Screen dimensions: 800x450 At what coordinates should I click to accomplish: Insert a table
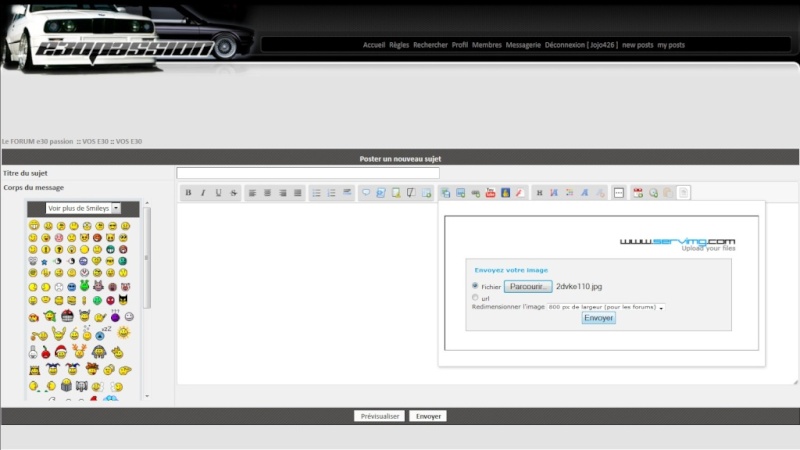(427, 192)
